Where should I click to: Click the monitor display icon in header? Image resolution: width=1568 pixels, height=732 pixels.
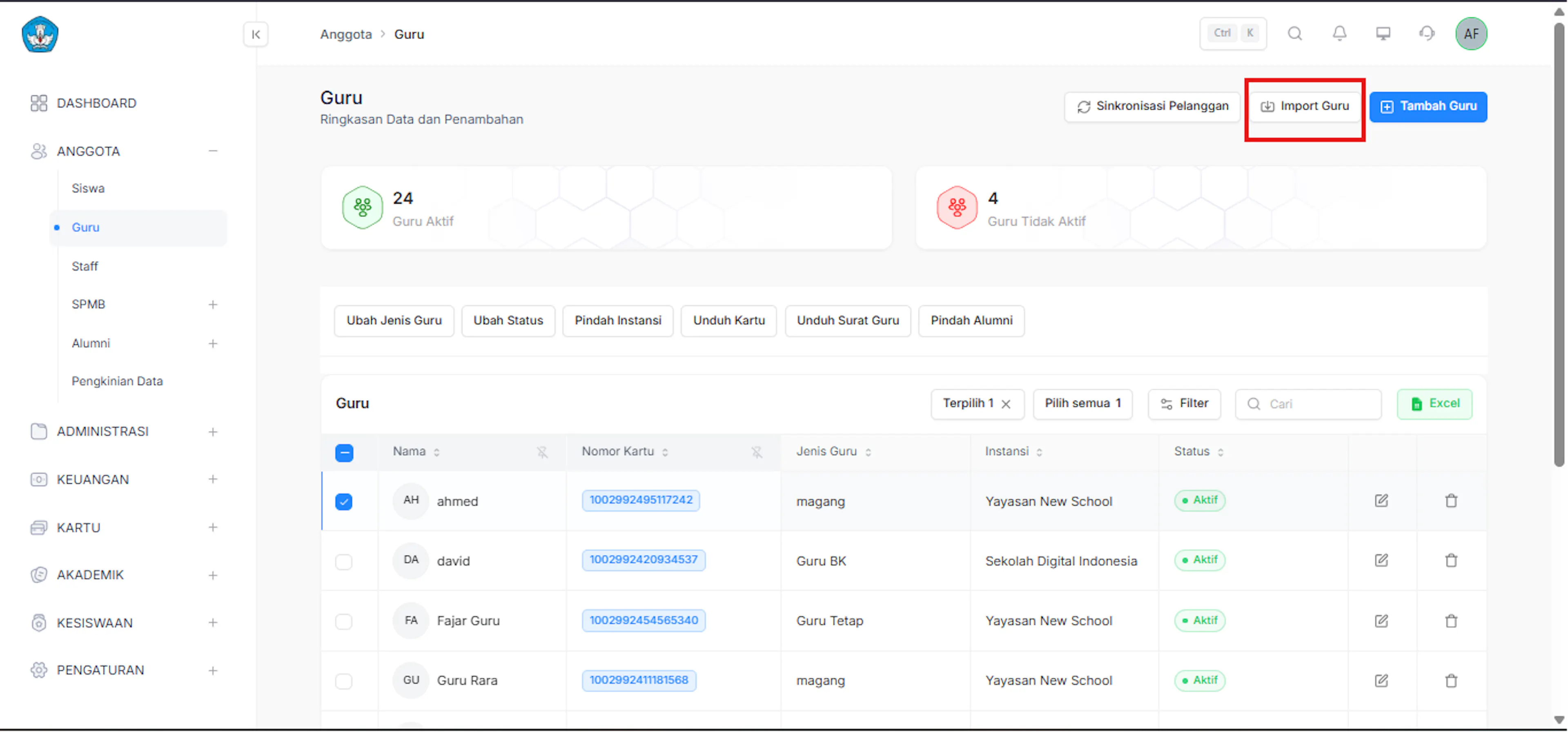pyautogui.click(x=1383, y=33)
